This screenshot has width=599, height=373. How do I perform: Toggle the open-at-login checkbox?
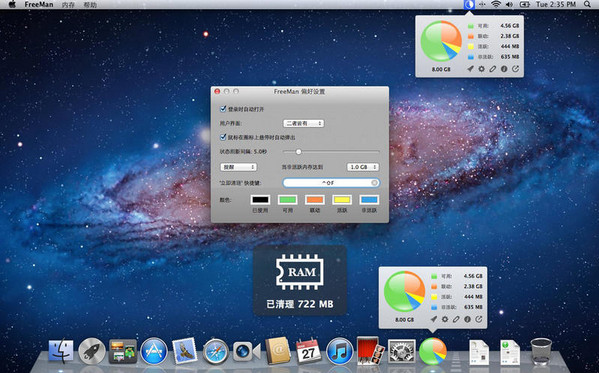click(223, 109)
